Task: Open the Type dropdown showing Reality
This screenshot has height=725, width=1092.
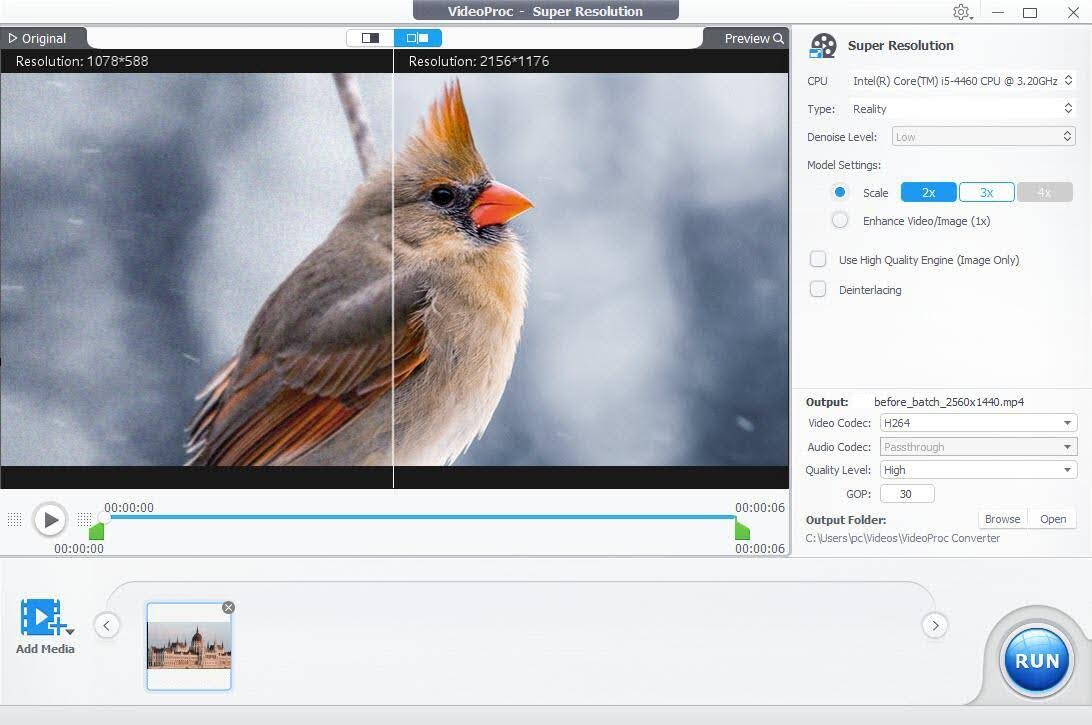Action: coord(962,109)
